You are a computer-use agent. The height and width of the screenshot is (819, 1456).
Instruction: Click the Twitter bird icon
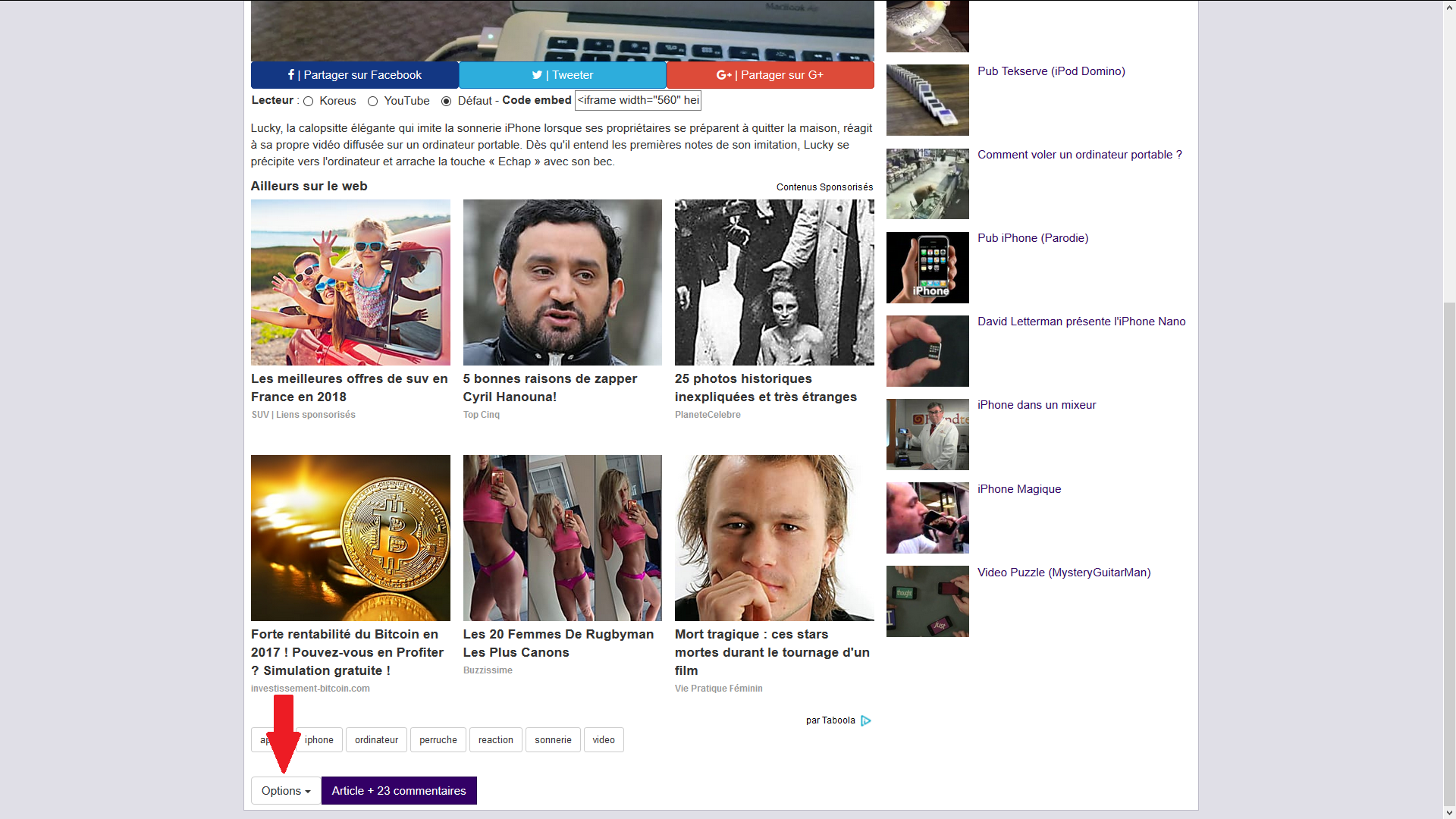(x=537, y=74)
